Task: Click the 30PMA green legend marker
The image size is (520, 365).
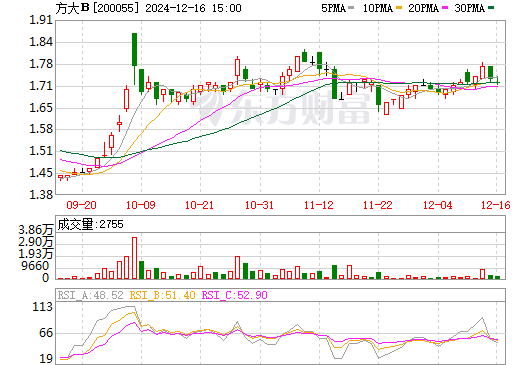Action: pos(491,8)
